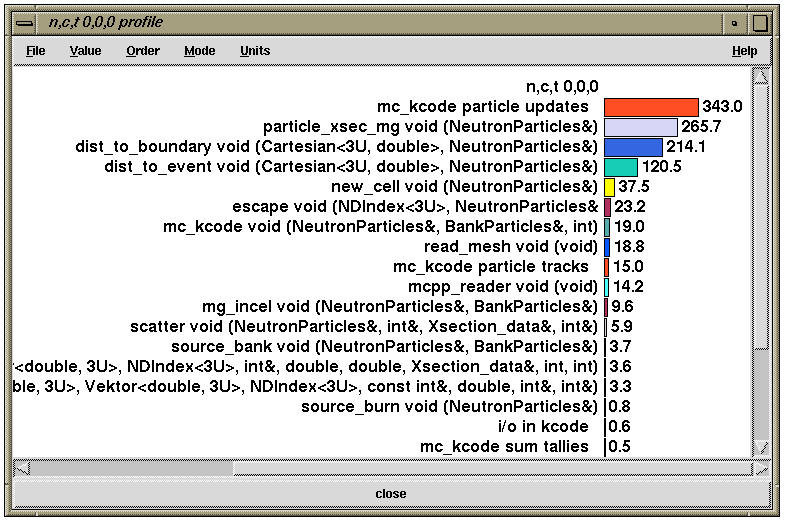Select the lavender particle_xsec_mg bar
Screen dimensions: 786x520
tap(641, 127)
